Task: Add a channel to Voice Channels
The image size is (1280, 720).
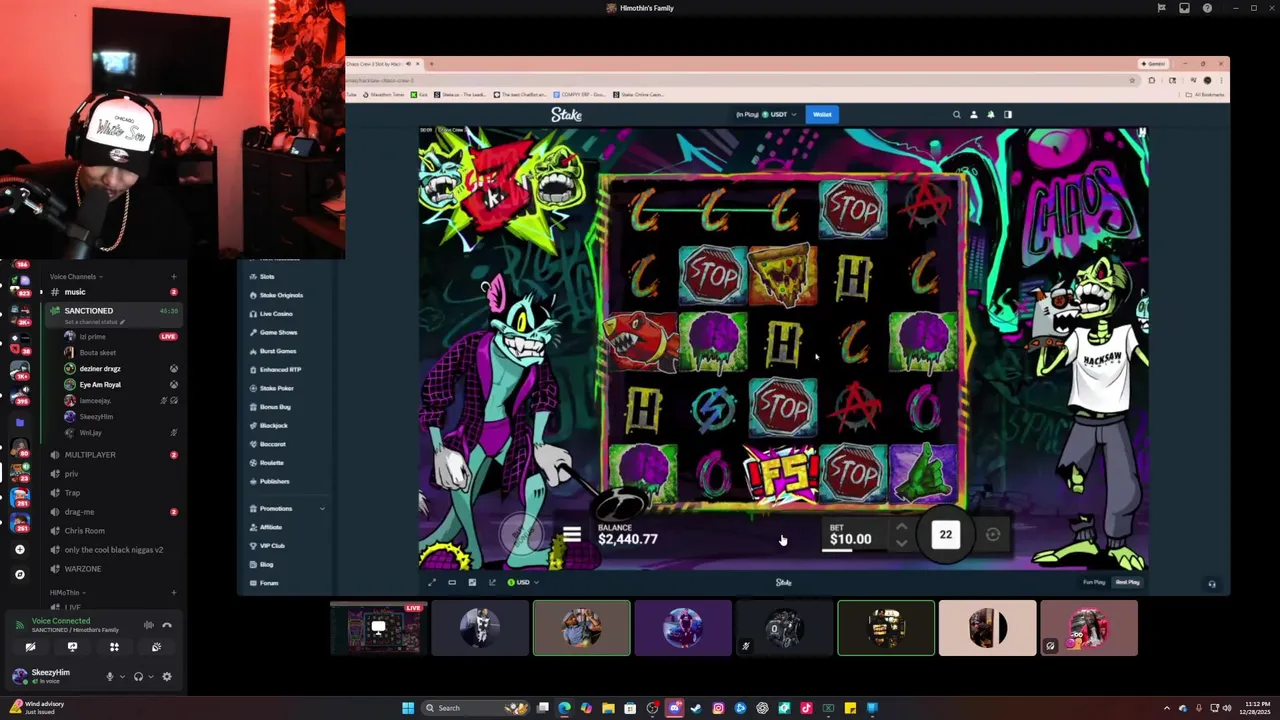Action: (x=174, y=276)
